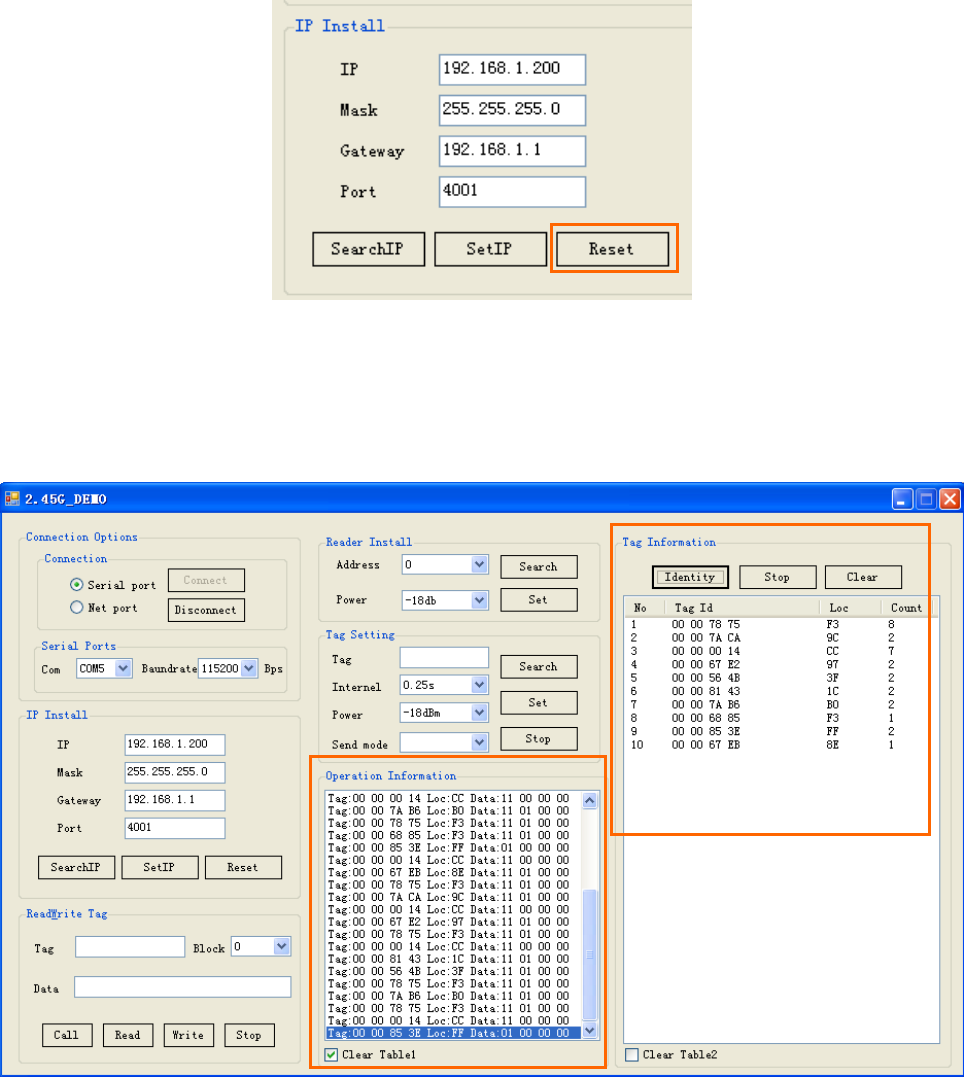This screenshot has width=964, height=1077.
Task: Click SetIP in the enlarged IP Install view
Action: [x=491, y=249]
